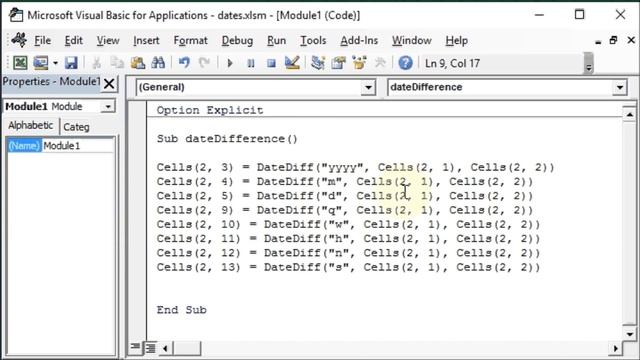
Task: Open Find with the binoculars icon
Action: (158, 63)
